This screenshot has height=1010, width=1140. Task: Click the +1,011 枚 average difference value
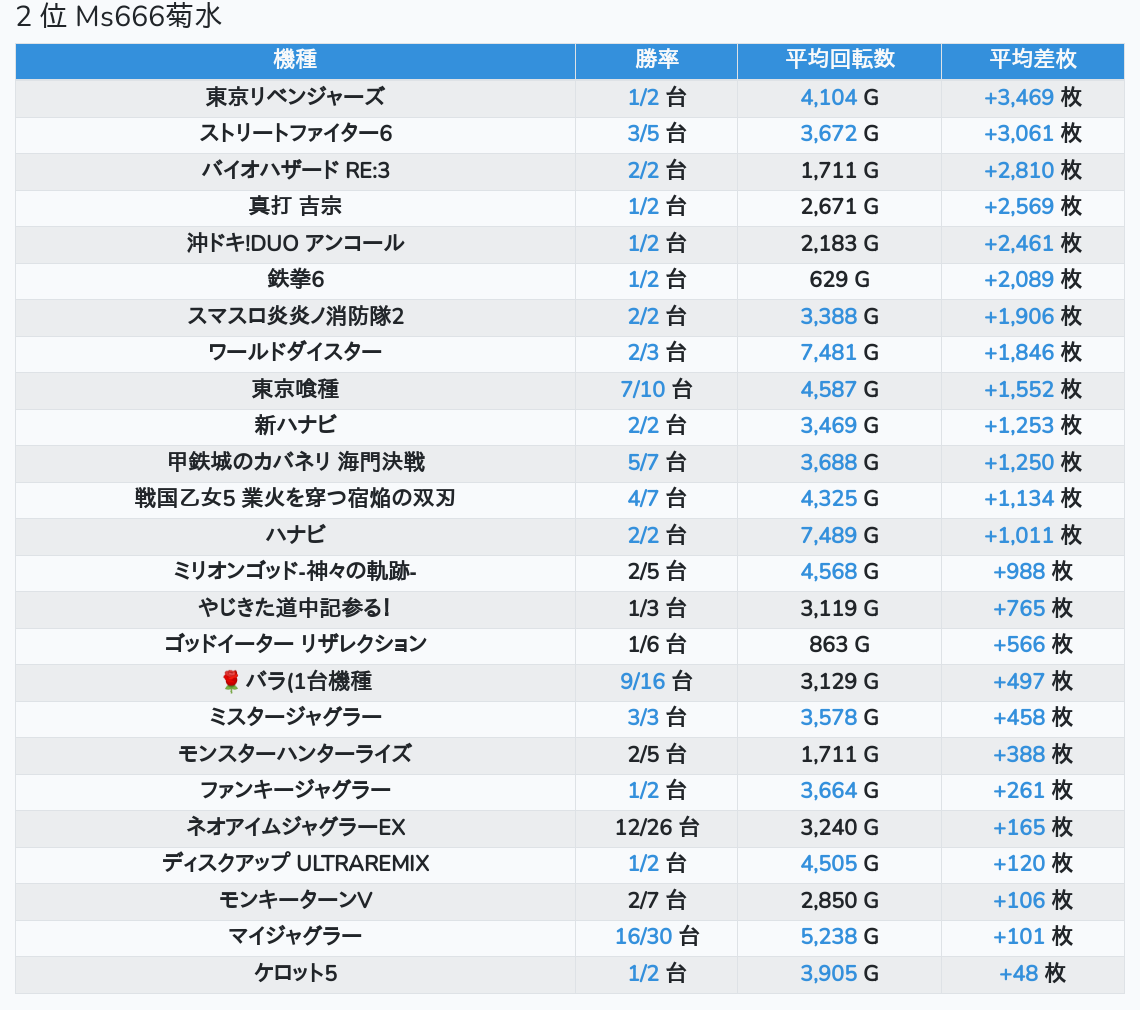(x=1032, y=535)
